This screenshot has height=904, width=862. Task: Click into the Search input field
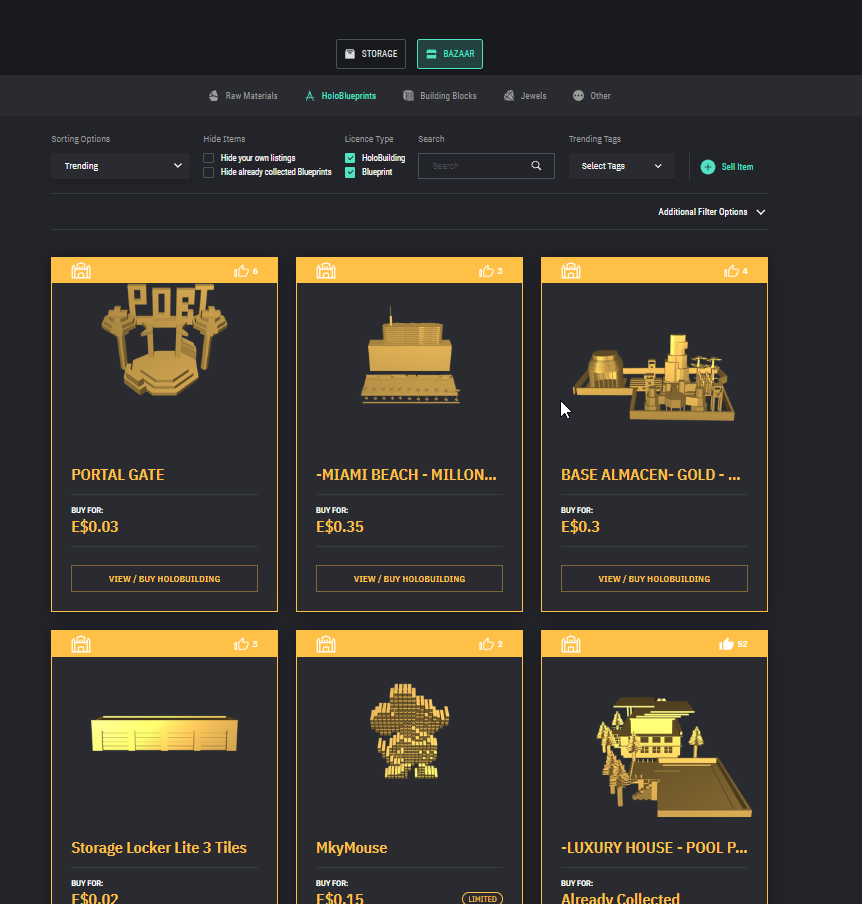[475, 166]
